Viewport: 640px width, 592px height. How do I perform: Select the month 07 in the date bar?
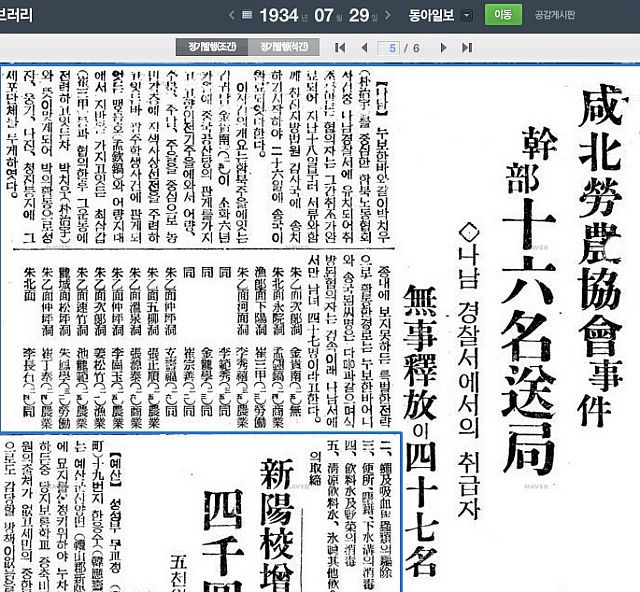point(324,16)
